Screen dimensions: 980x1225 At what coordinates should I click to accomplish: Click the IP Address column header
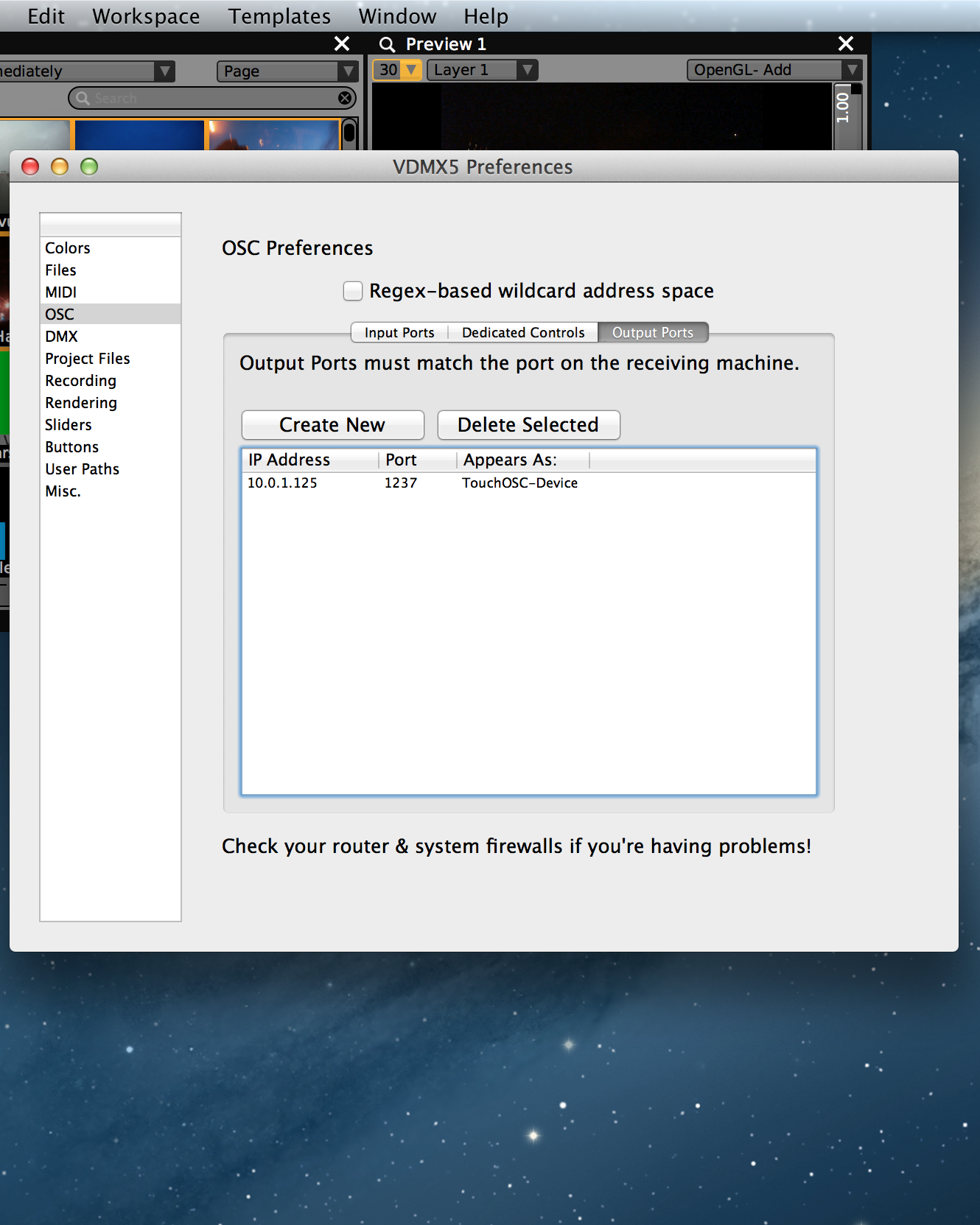click(311, 460)
